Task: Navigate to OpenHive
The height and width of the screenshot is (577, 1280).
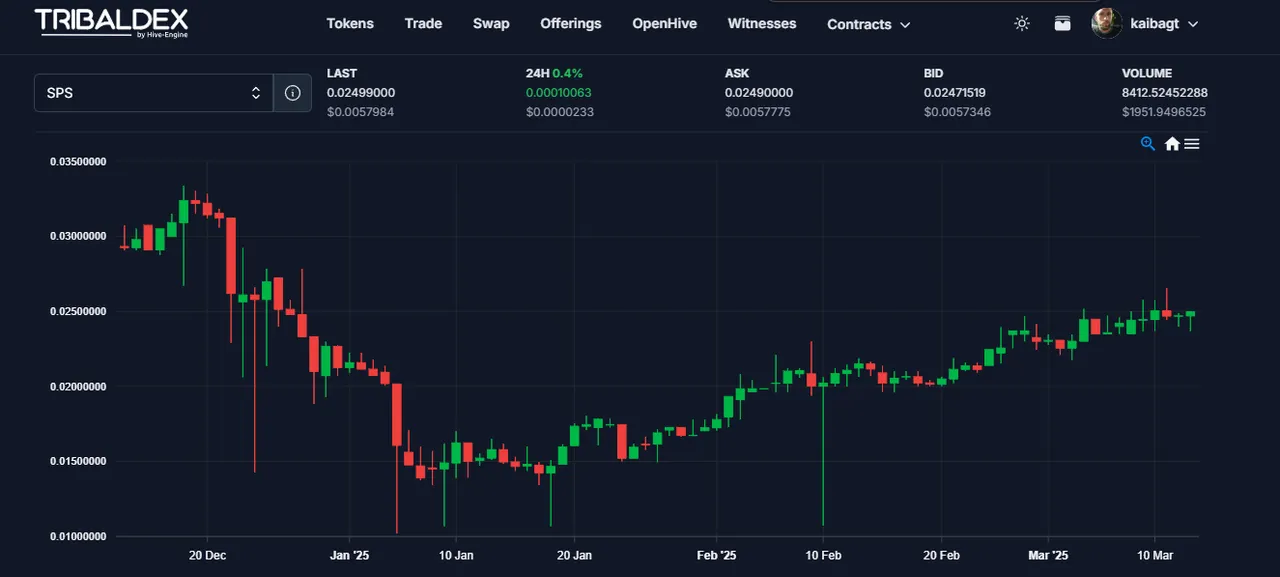Action: pyautogui.click(x=665, y=23)
